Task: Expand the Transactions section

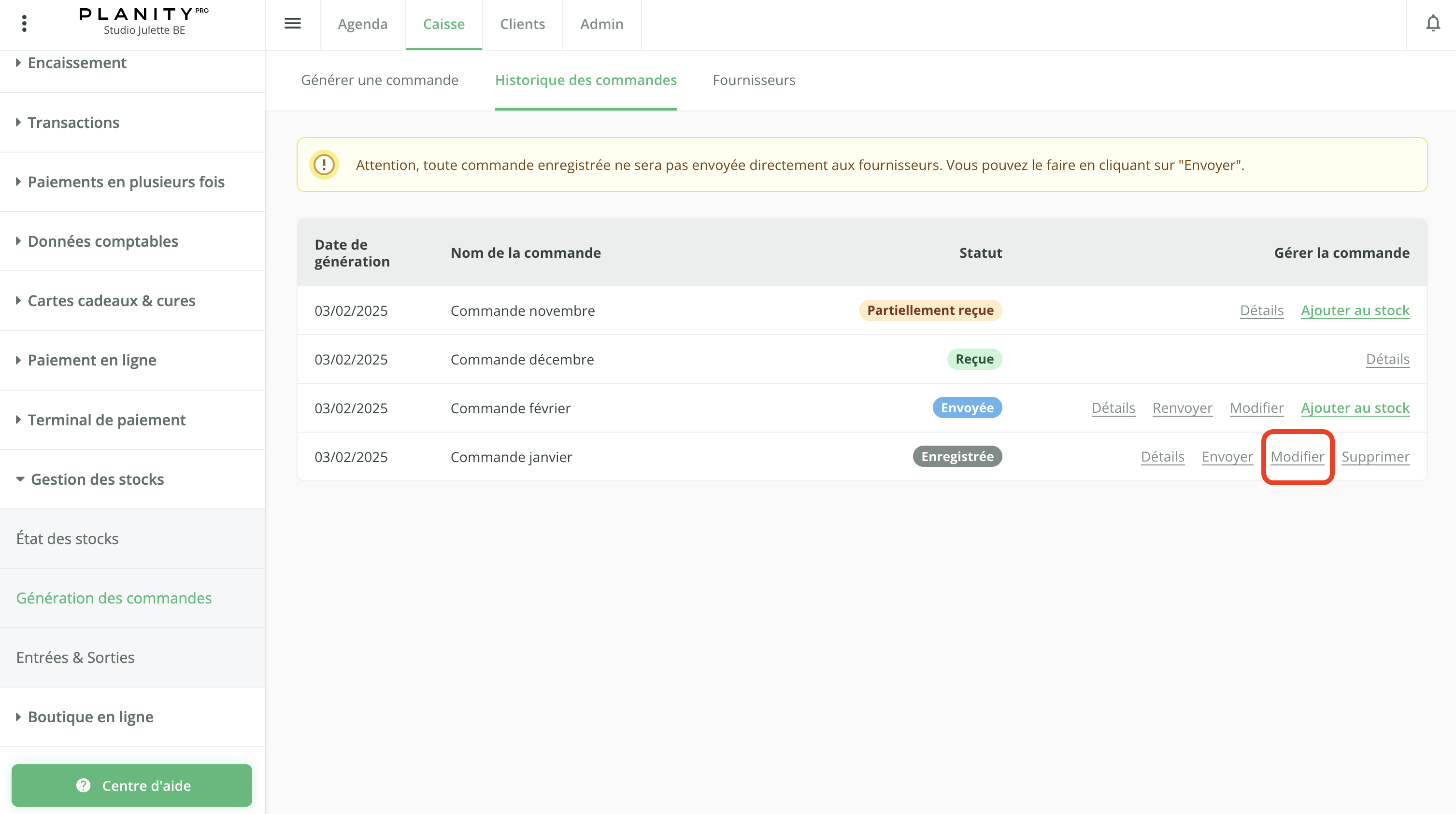Action: click(x=73, y=123)
